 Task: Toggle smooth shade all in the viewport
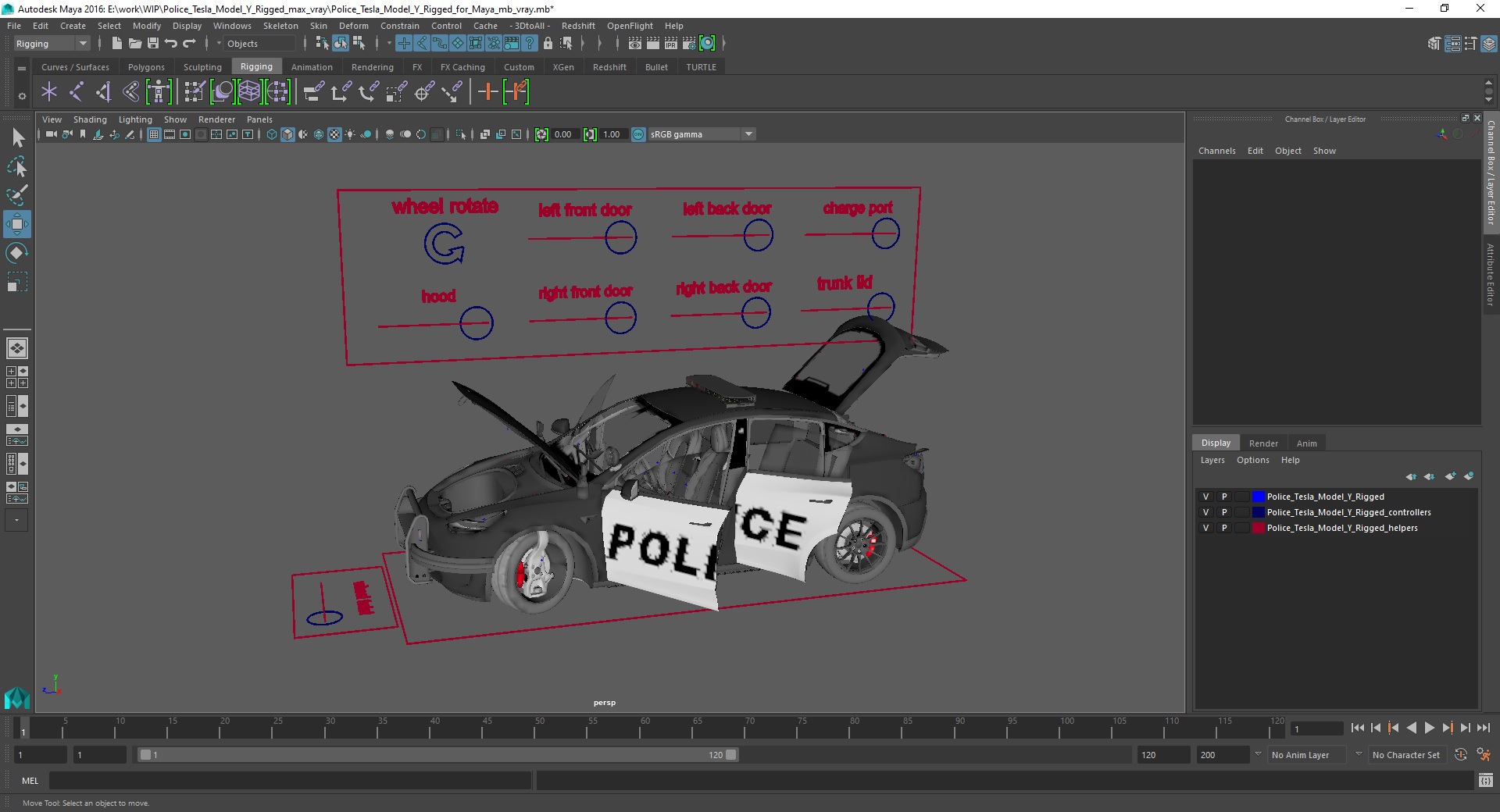click(287, 134)
